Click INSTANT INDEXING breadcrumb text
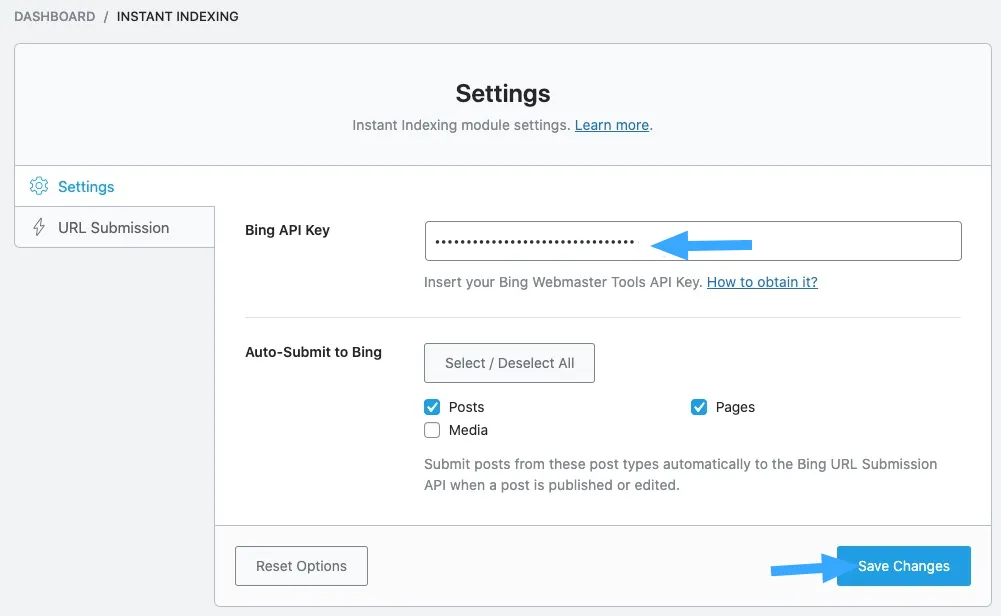The height and width of the screenshot is (616, 1001). tap(177, 17)
